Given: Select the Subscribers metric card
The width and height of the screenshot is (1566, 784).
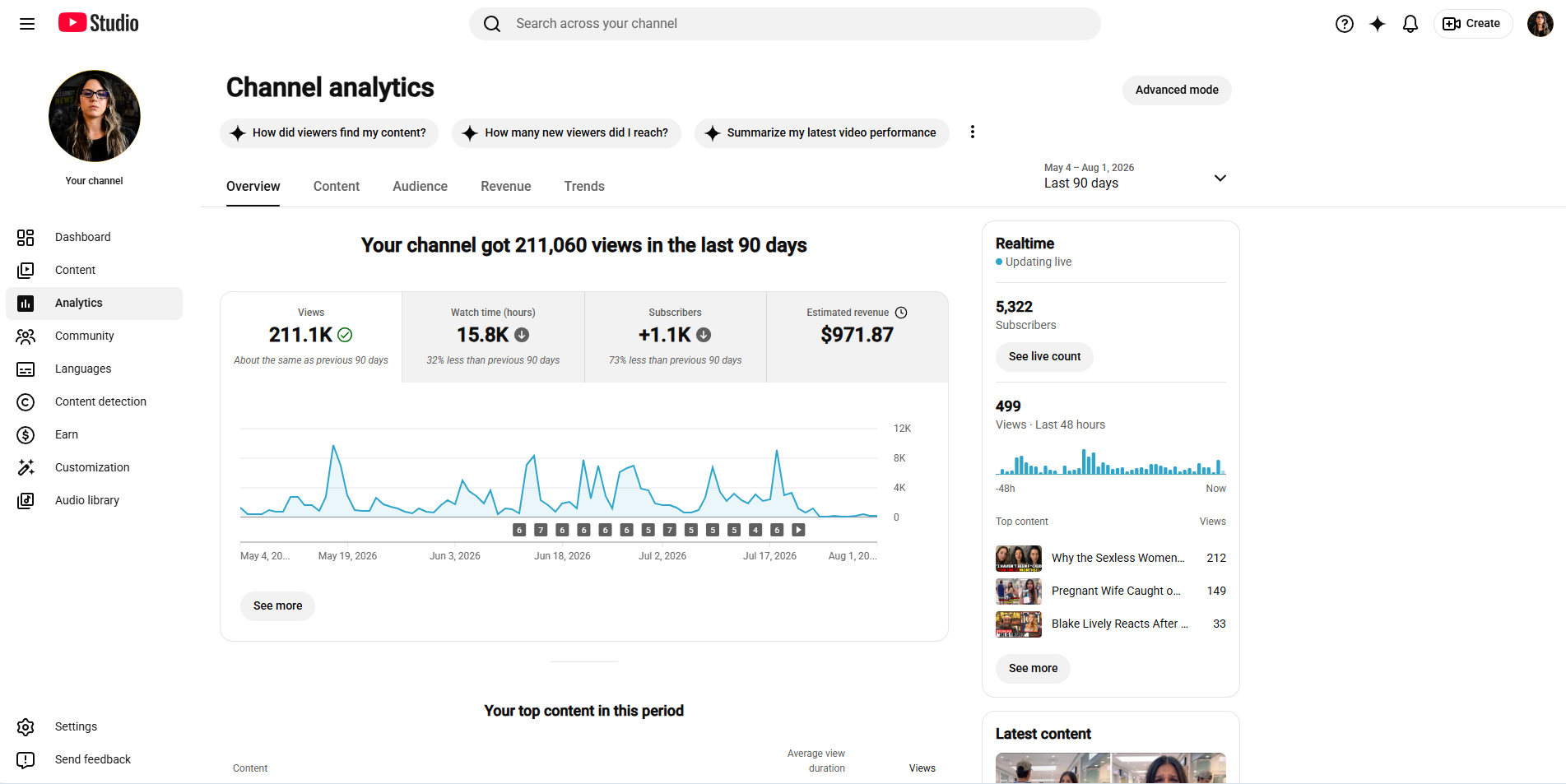Looking at the screenshot, I should (x=676, y=337).
